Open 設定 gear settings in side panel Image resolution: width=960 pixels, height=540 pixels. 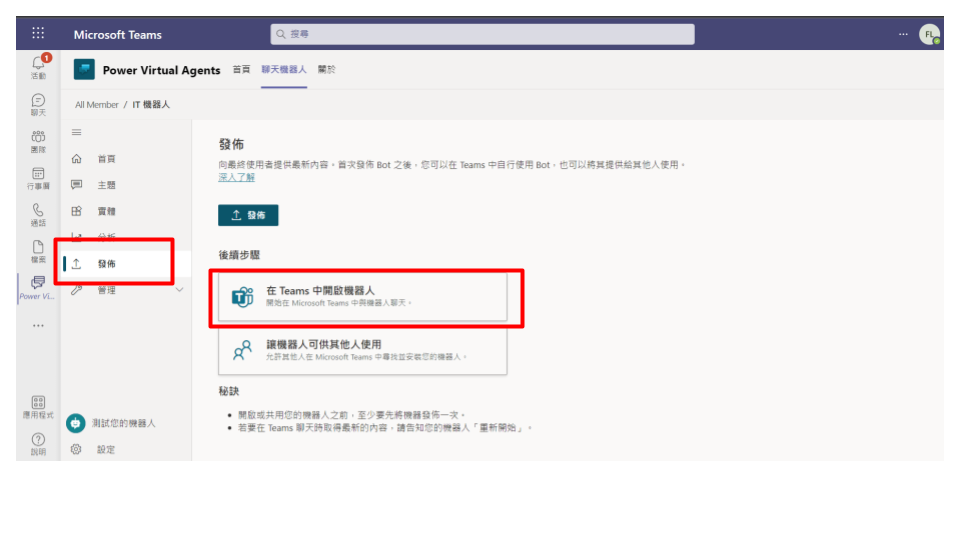coord(76,449)
